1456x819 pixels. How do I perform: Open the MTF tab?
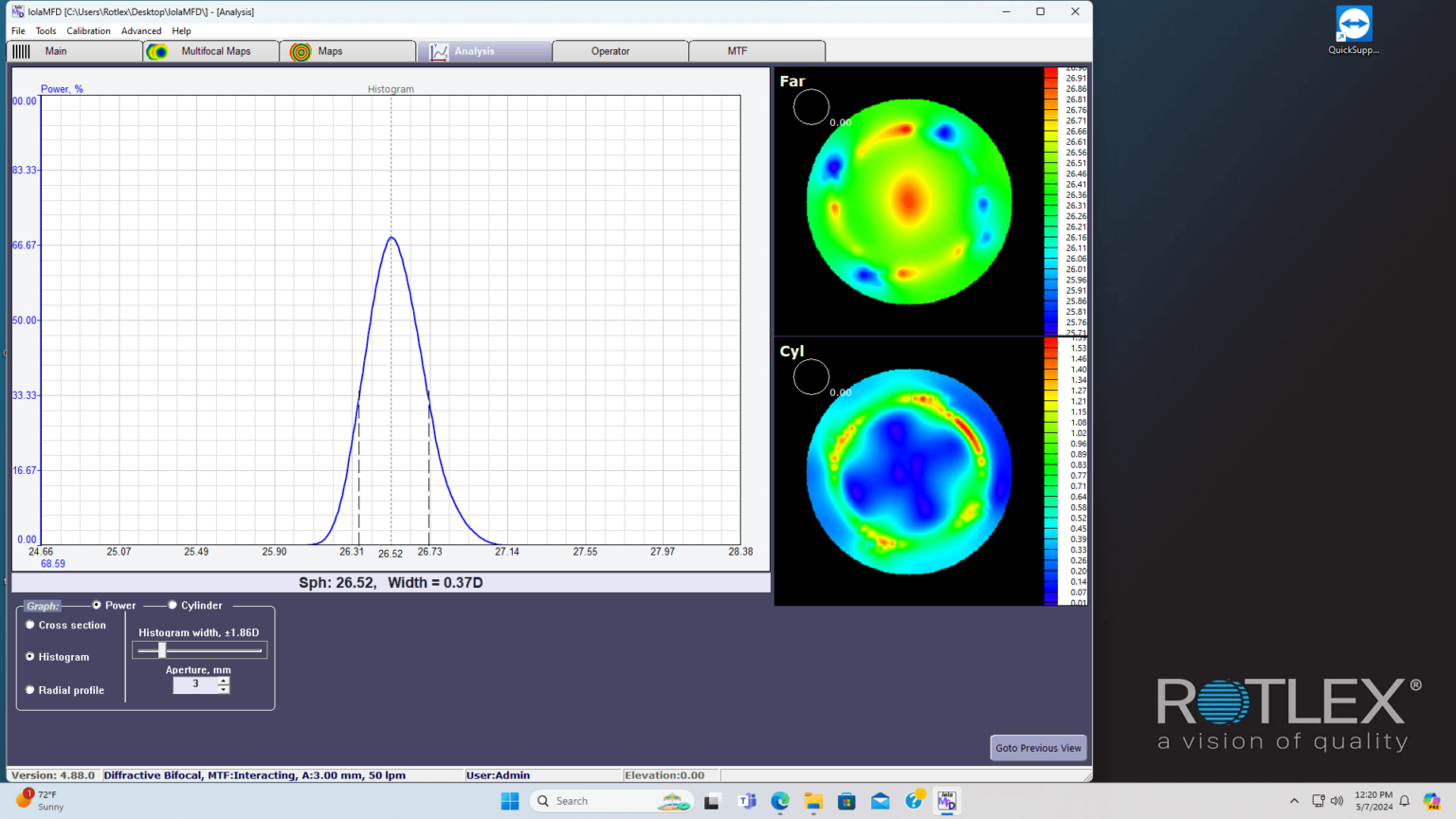[x=737, y=51]
